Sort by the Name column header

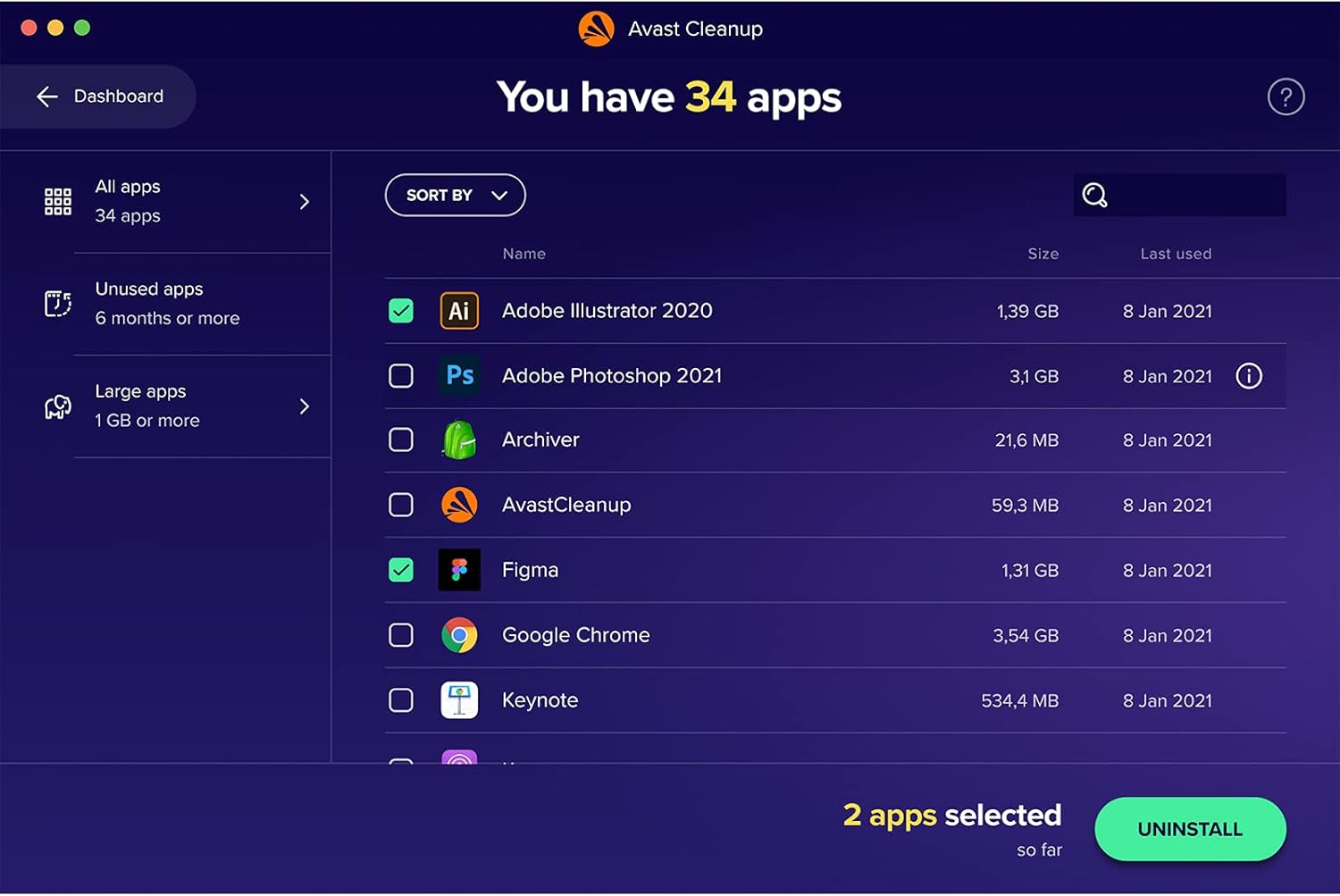click(523, 254)
